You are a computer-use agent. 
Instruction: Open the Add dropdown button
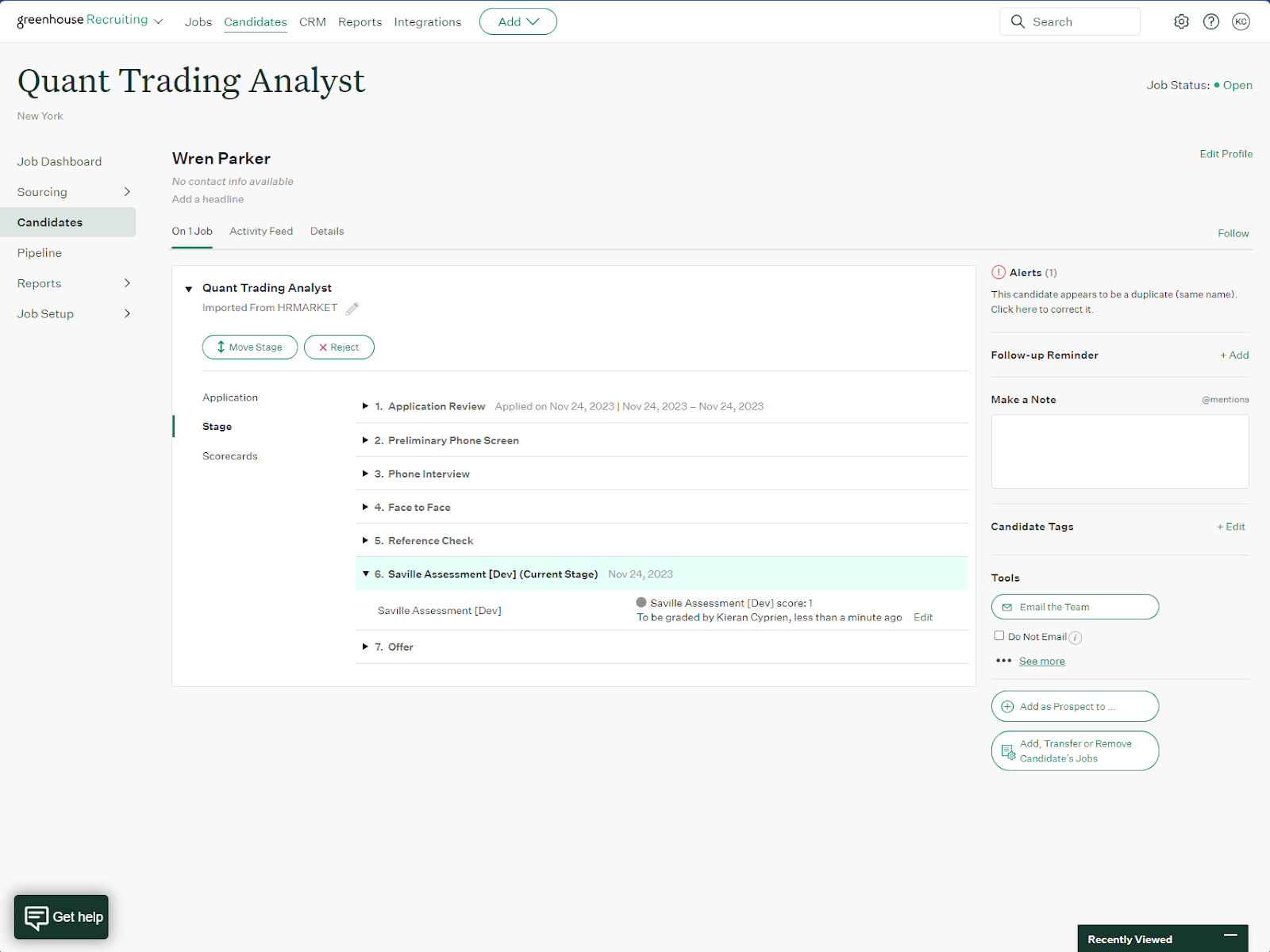(x=518, y=21)
